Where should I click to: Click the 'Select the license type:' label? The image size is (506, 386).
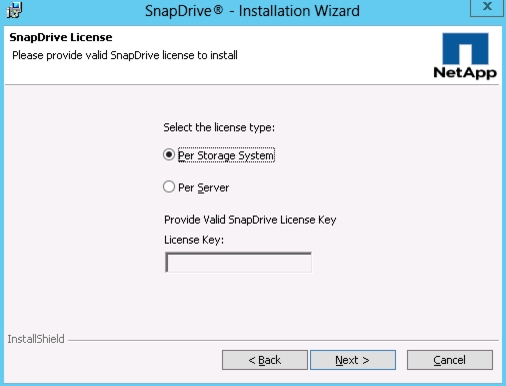[x=219, y=127]
